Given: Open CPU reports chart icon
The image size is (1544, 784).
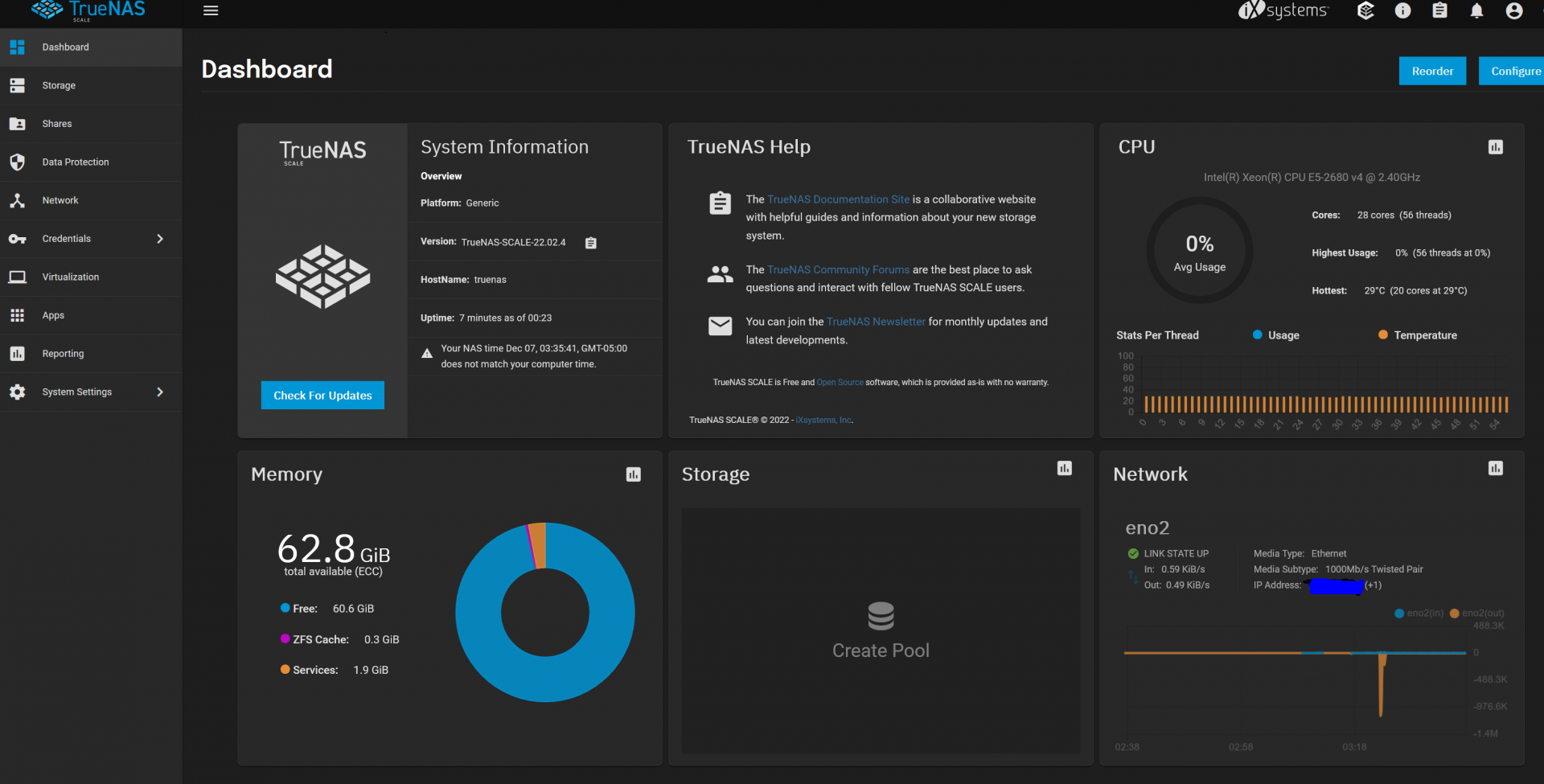Looking at the screenshot, I should 1496,147.
